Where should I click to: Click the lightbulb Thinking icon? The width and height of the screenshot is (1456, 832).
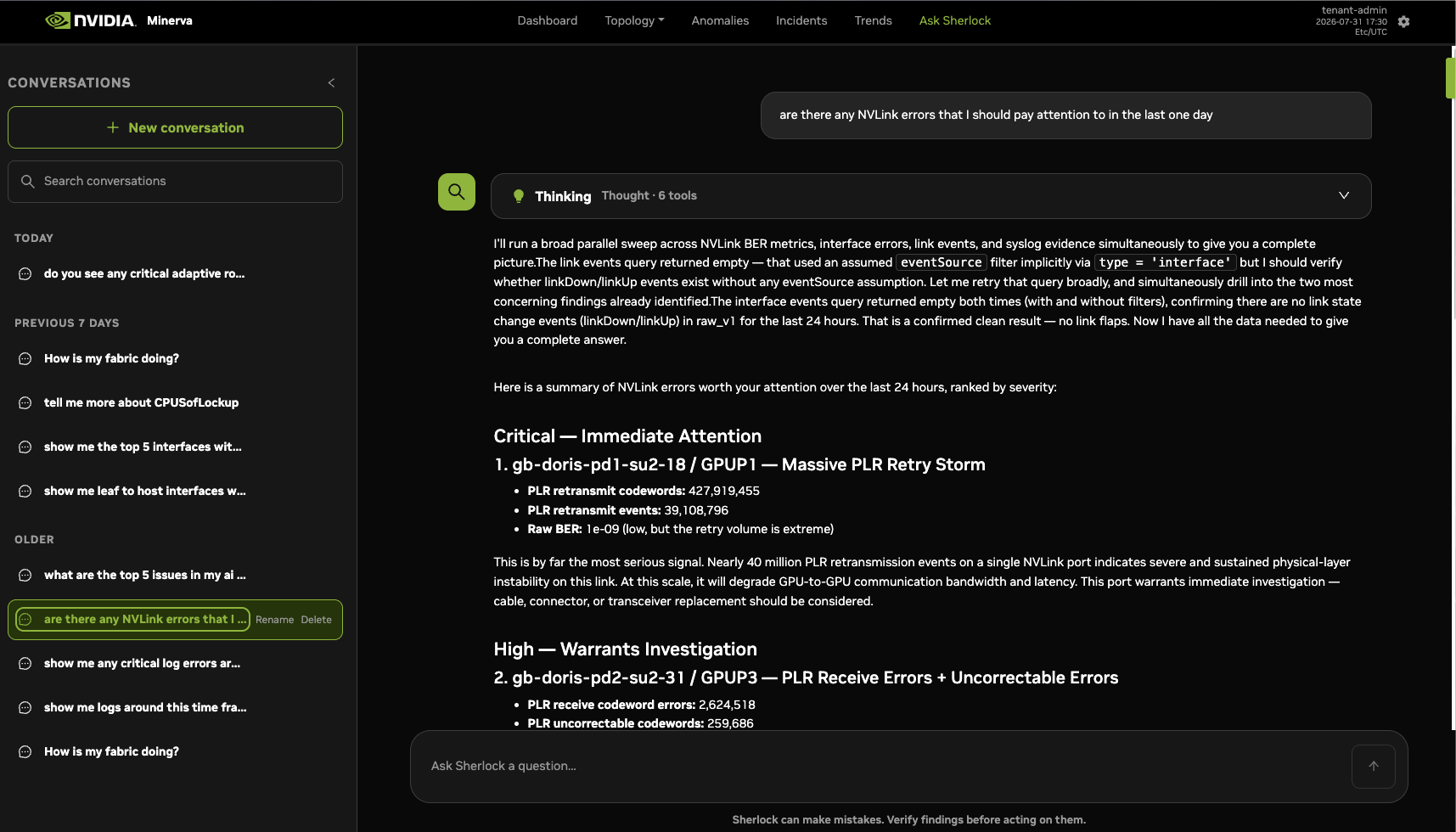519,196
